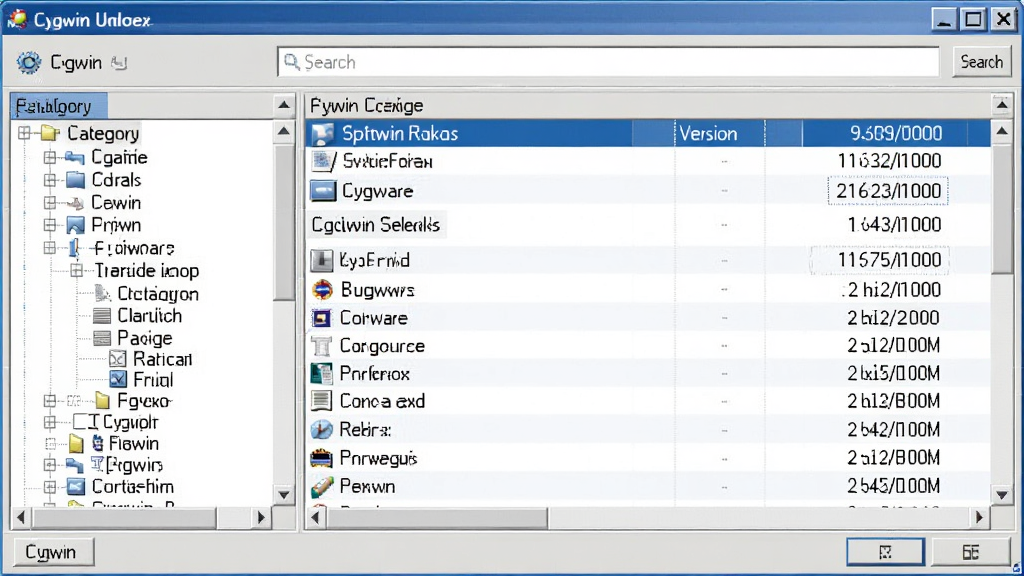Toggle the Raticarl checkbox
1024x576 pixels.
point(118,359)
